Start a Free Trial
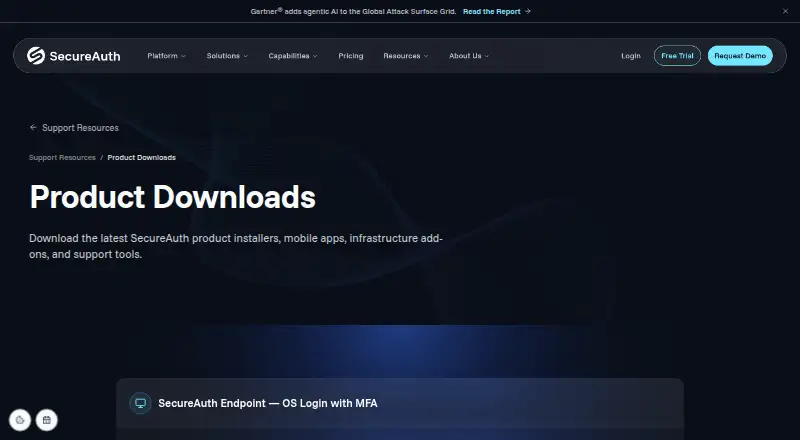Screen dimensions: 800x440 677,56
